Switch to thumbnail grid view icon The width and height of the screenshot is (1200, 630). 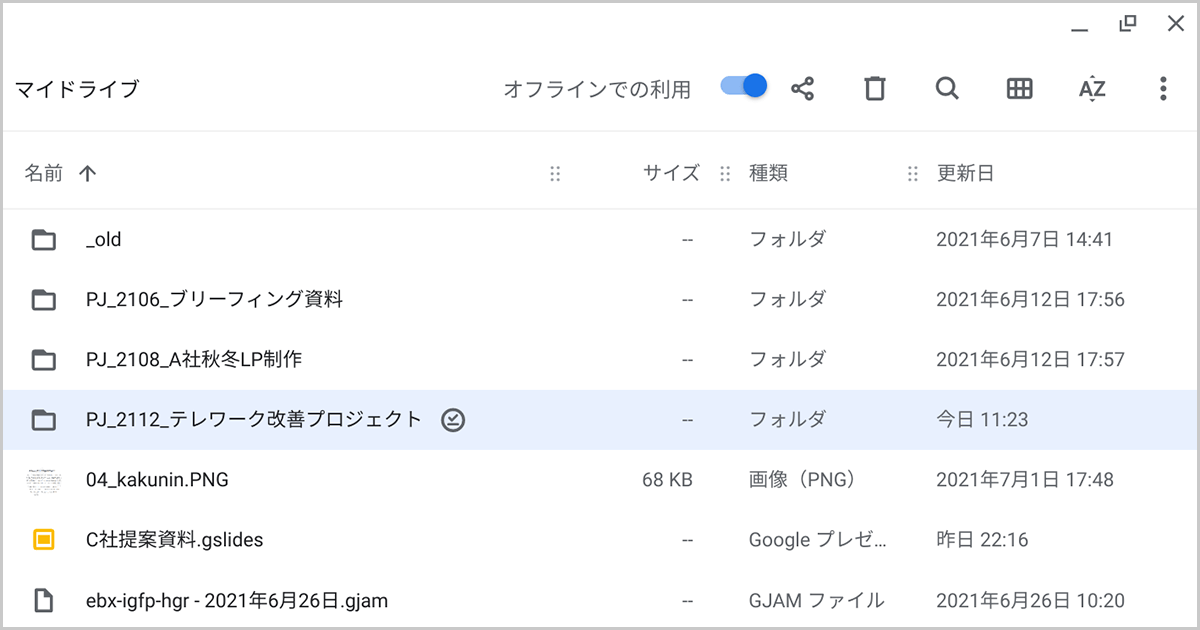[x=1019, y=89]
